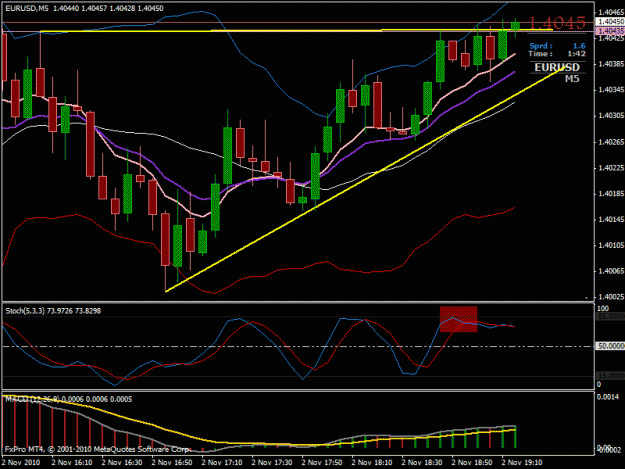Click the 85.0000 Stochastic level label
Screen dimensions: 625x469
[610, 316]
